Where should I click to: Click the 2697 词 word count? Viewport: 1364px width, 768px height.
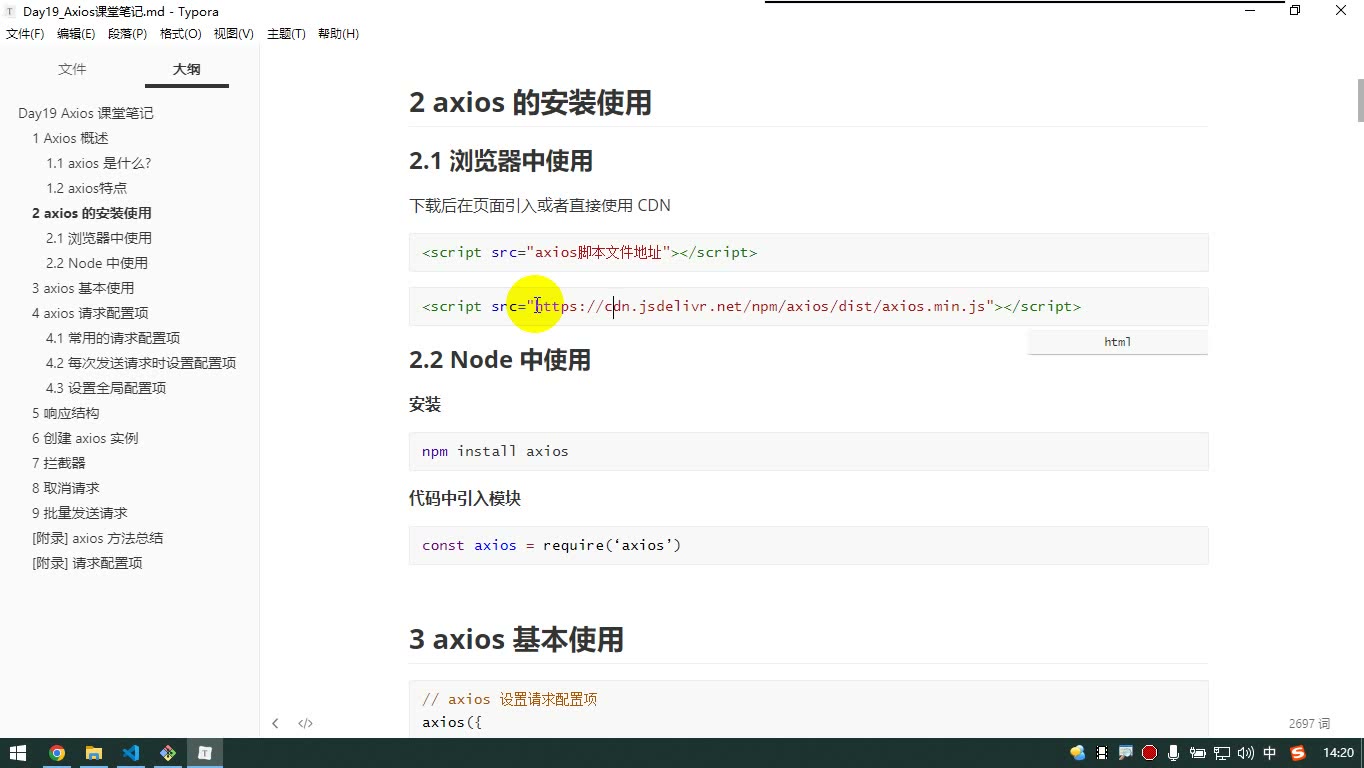pyautogui.click(x=1309, y=723)
